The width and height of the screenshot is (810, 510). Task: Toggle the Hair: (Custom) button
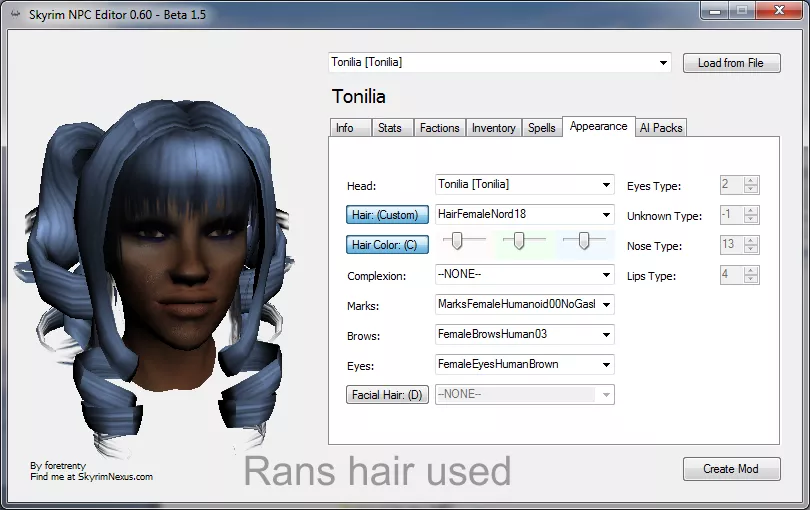point(387,215)
